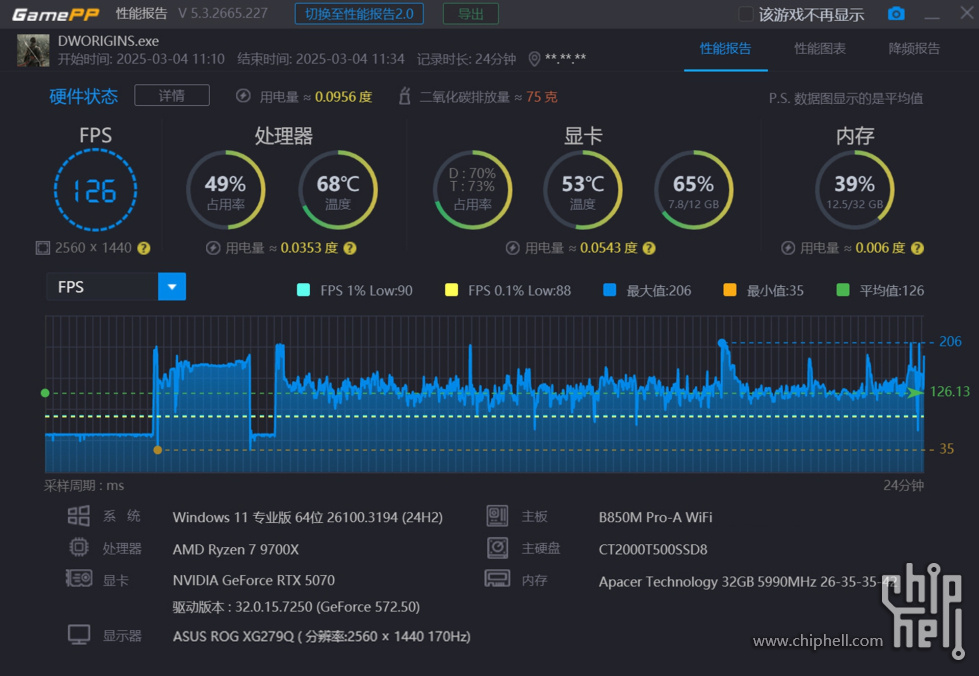Viewport: 979px width, 676px height.
Task: Click the green average marker at chart left
Action: click(45, 393)
